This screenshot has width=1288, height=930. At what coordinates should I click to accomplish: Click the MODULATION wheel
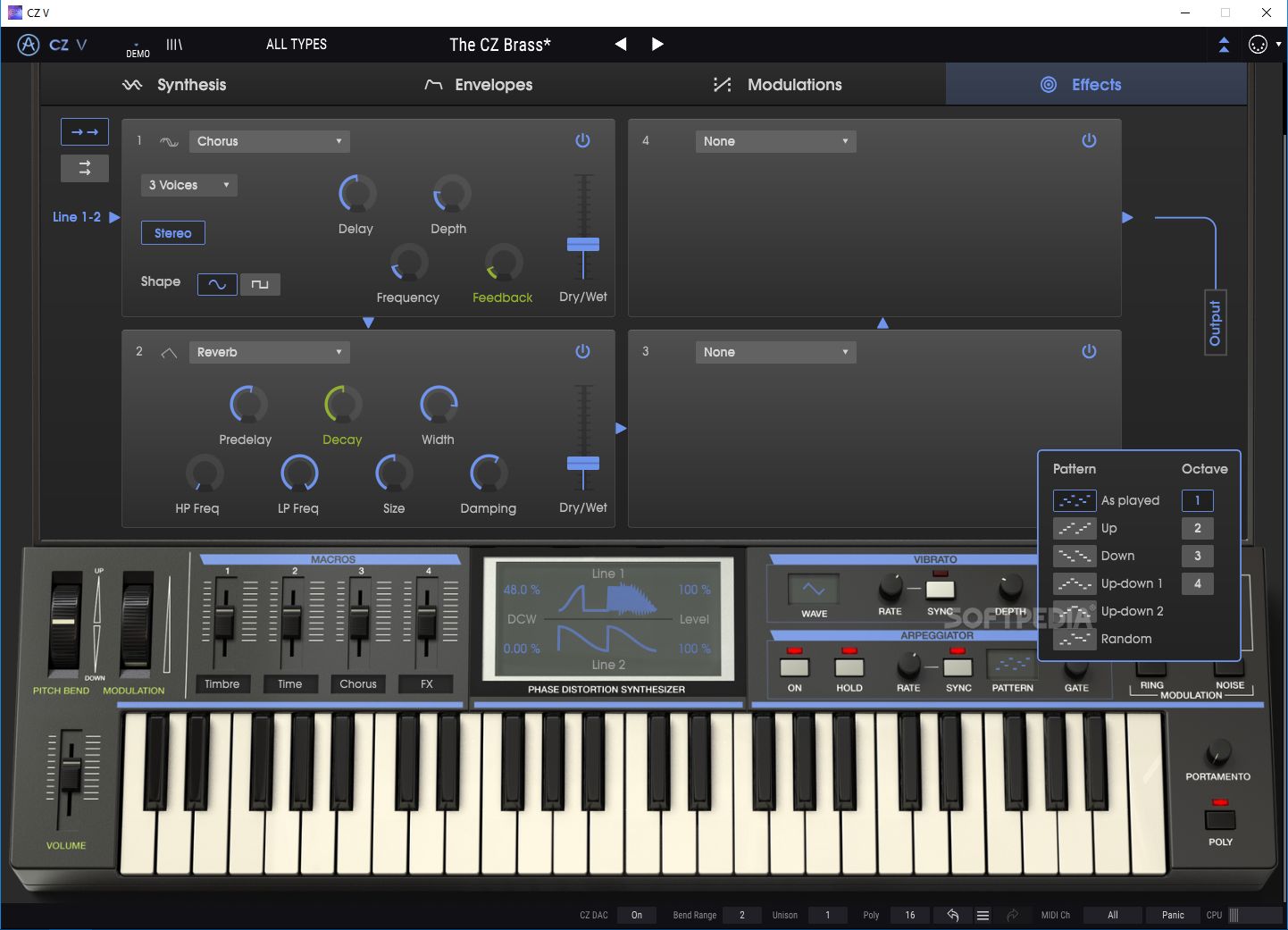(x=136, y=624)
